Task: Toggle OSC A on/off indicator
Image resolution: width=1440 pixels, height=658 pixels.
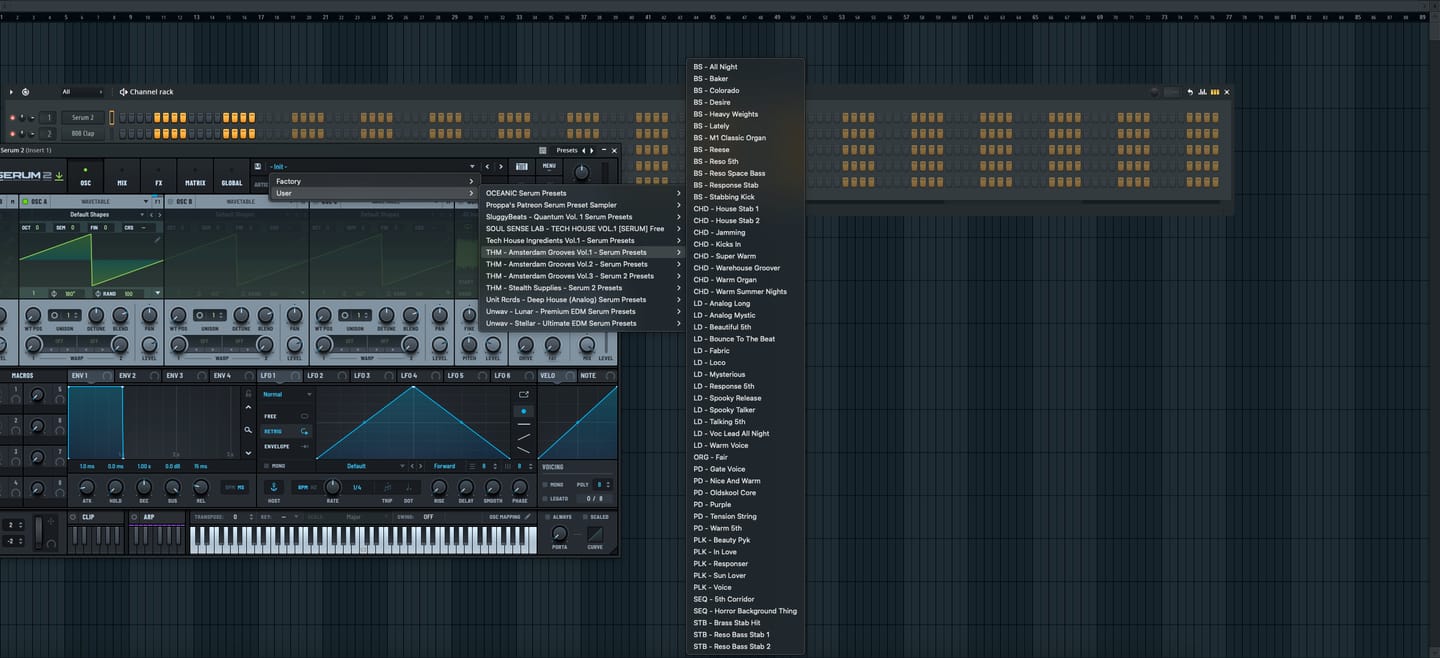Action: 26,202
